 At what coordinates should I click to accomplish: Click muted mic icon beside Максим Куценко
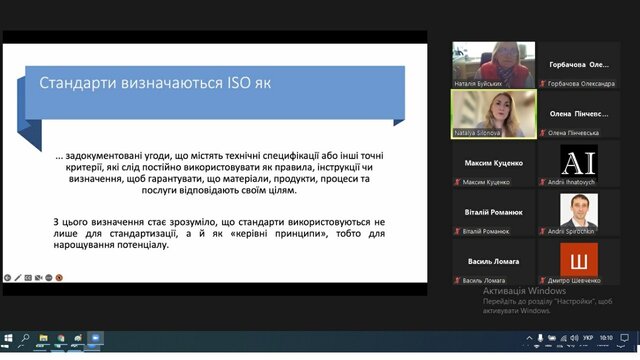click(x=457, y=182)
